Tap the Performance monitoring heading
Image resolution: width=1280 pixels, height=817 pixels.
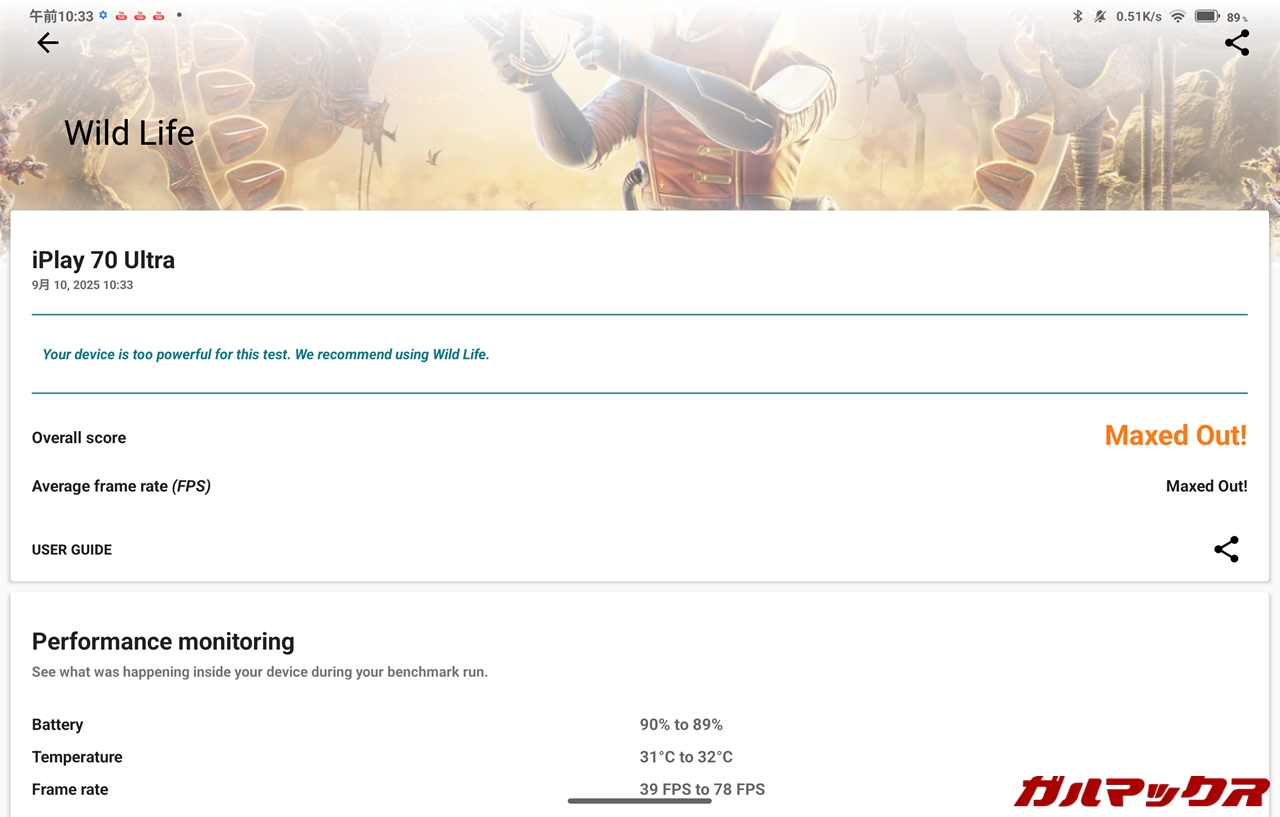tap(163, 641)
